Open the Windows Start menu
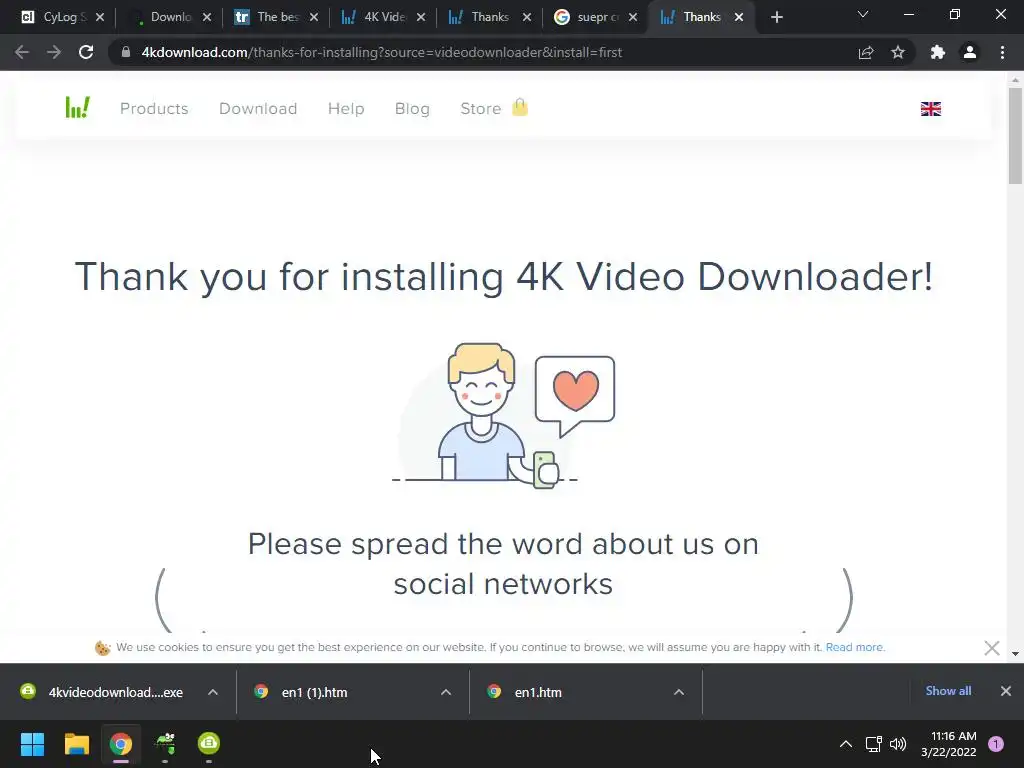 (32, 744)
